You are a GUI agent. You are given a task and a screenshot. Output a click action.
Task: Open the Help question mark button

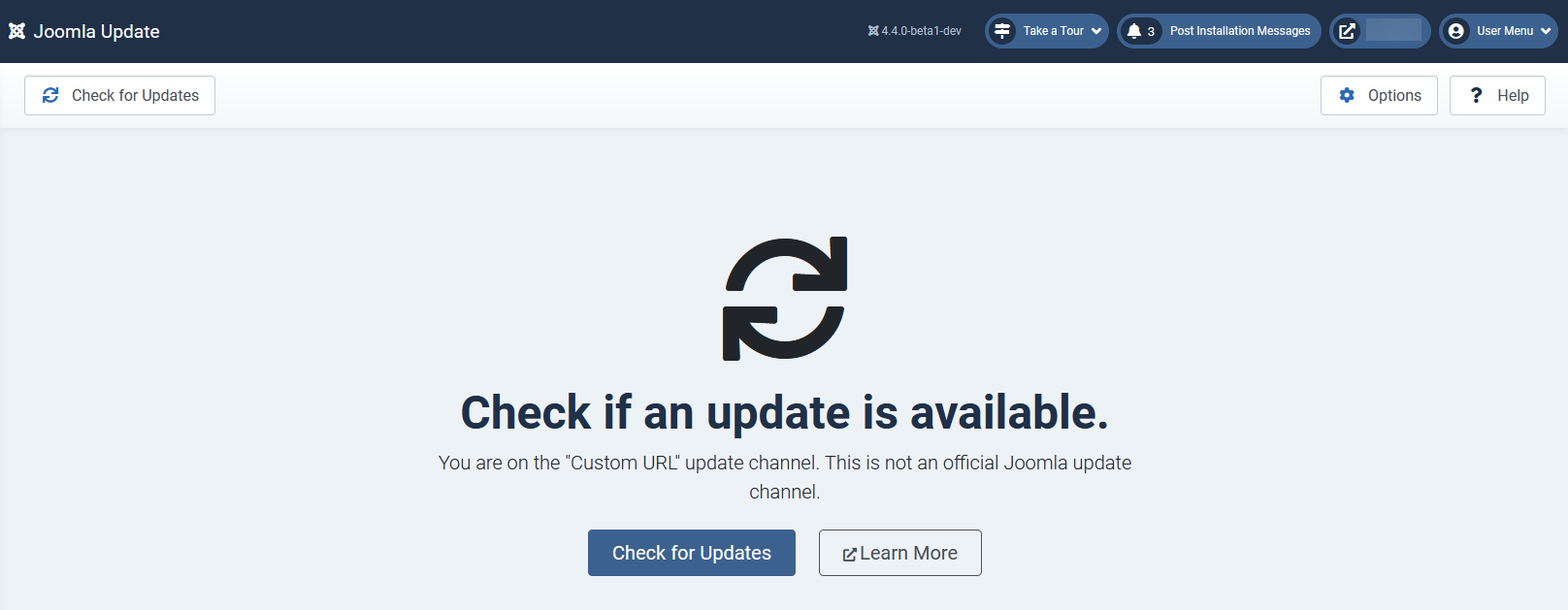click(1497, 95)
